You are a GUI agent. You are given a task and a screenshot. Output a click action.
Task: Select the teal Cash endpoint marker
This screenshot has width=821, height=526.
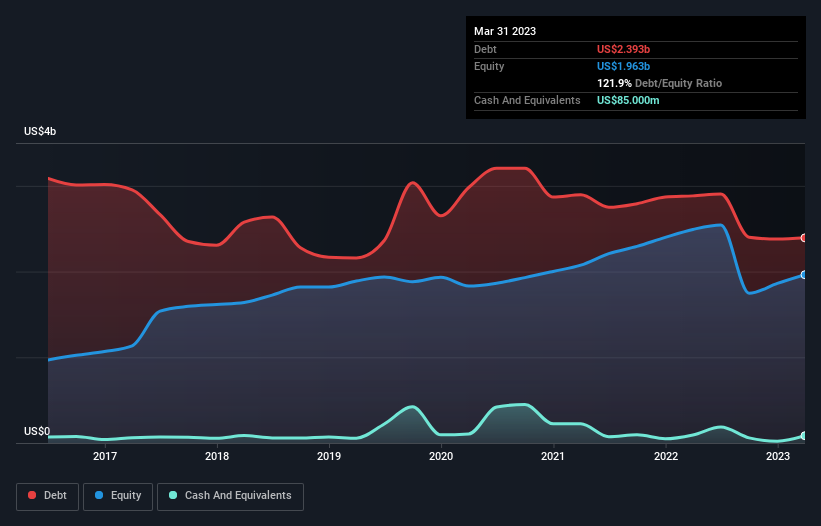tap(804, 435)
